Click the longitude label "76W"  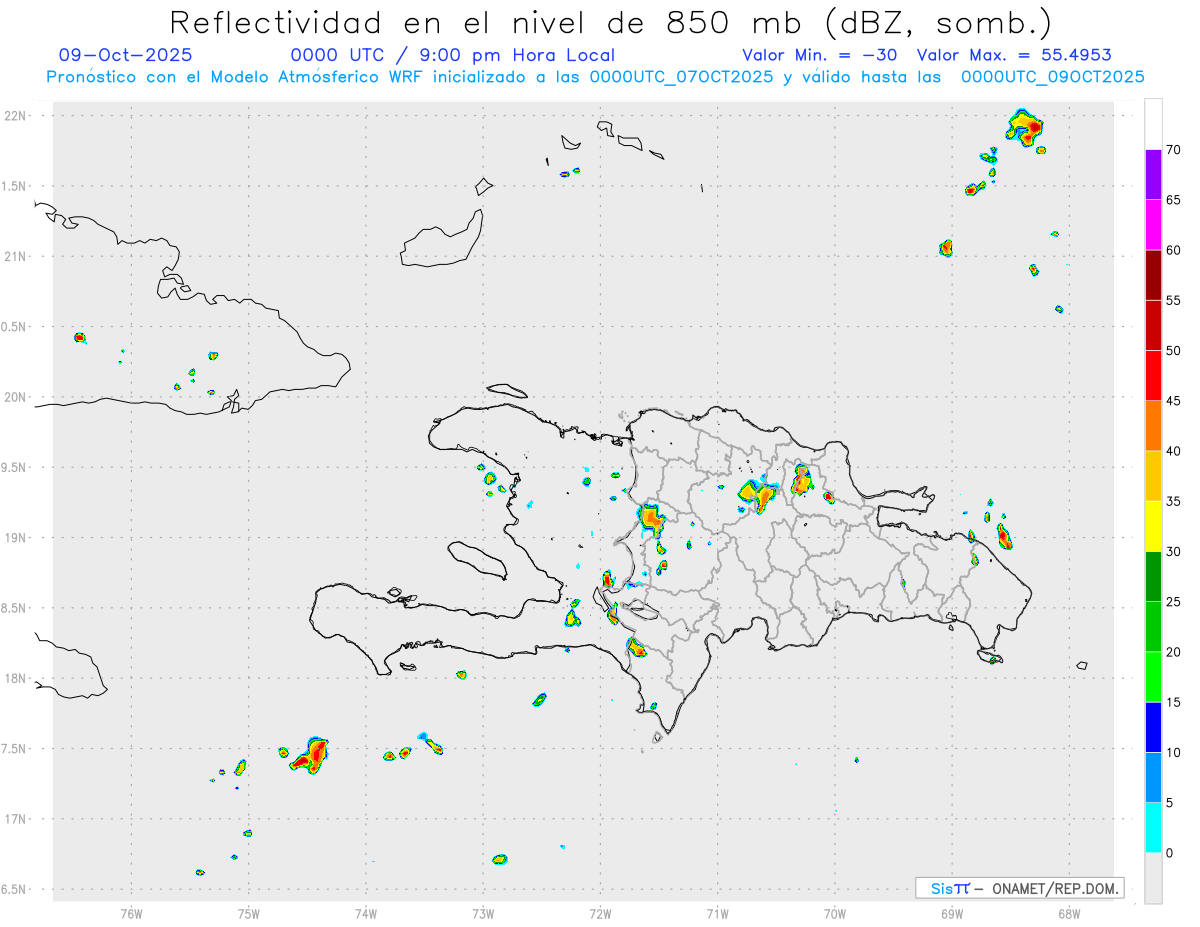131,912
